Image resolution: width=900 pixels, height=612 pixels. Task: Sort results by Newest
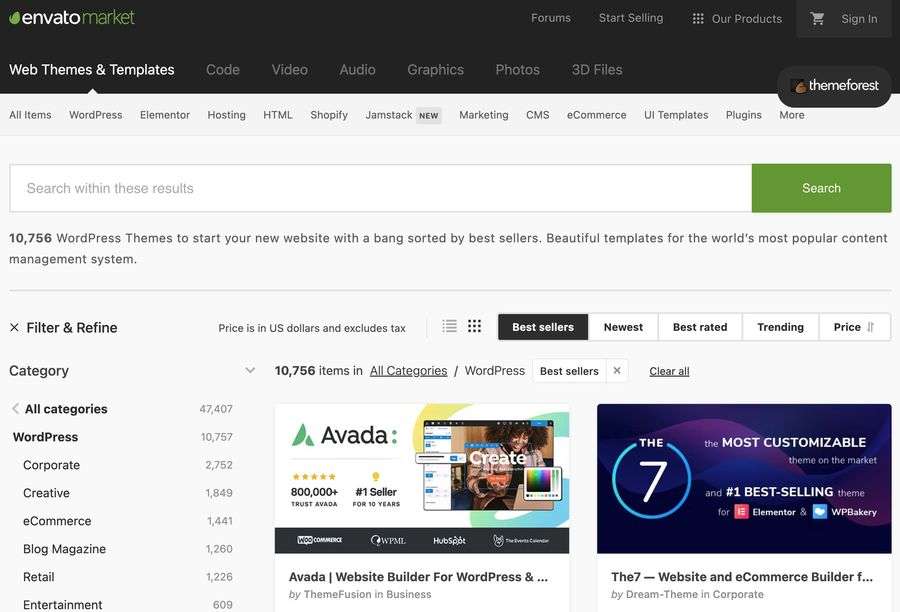point(623,327)
